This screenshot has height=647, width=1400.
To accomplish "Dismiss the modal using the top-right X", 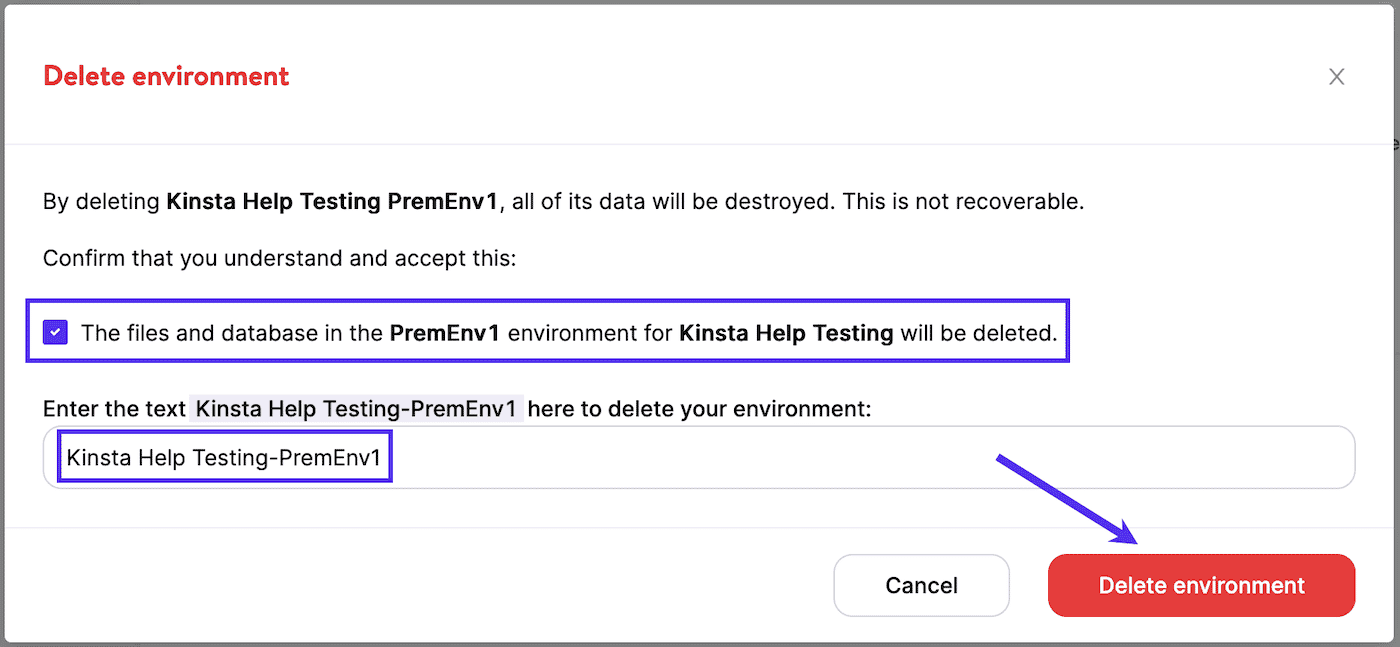I will (1337, 76).
